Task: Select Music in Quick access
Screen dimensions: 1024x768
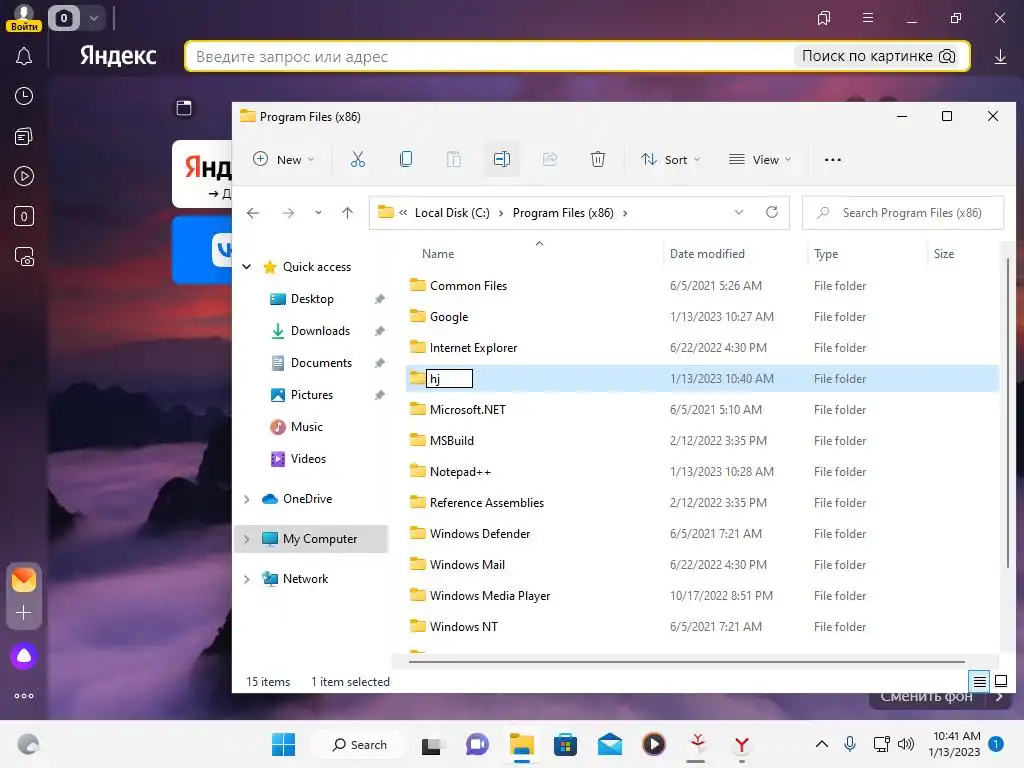Action: click(307, 427)
